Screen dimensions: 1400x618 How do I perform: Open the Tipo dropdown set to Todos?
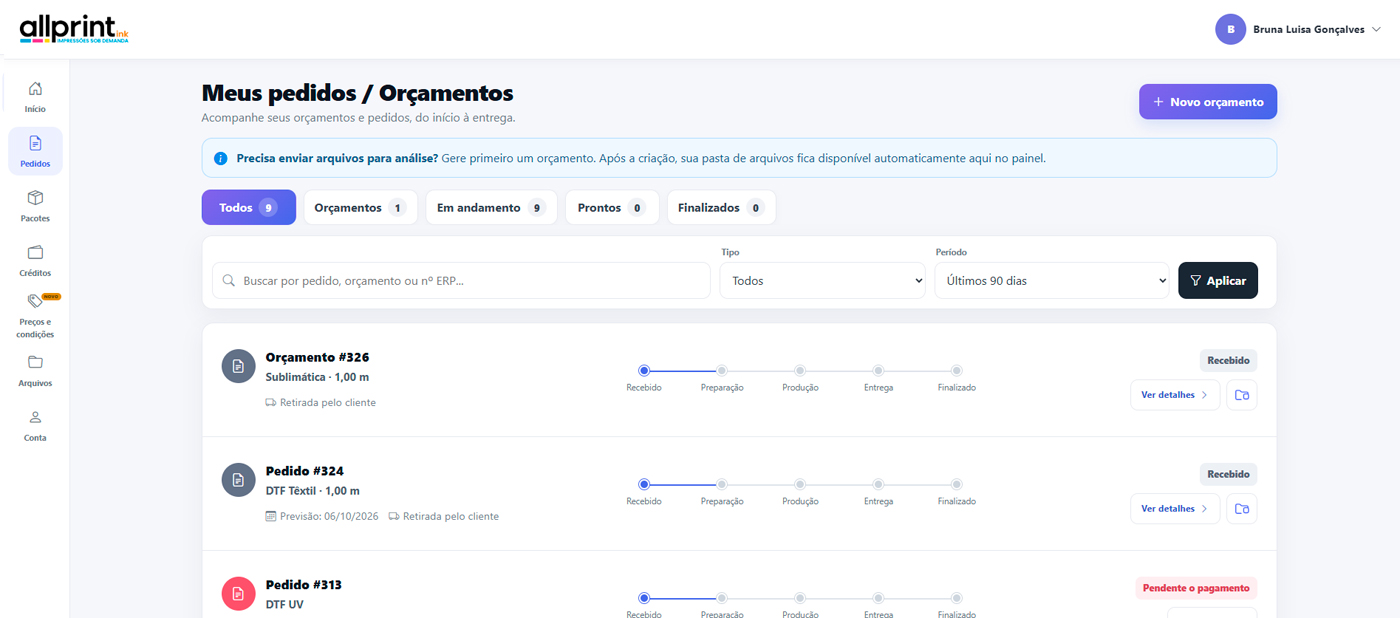click(x=823, y=281)
